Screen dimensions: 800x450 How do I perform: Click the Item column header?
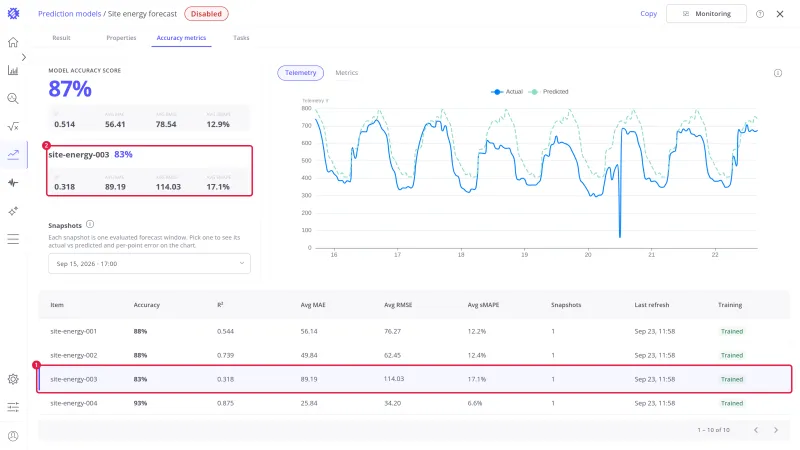click(57, 305)
